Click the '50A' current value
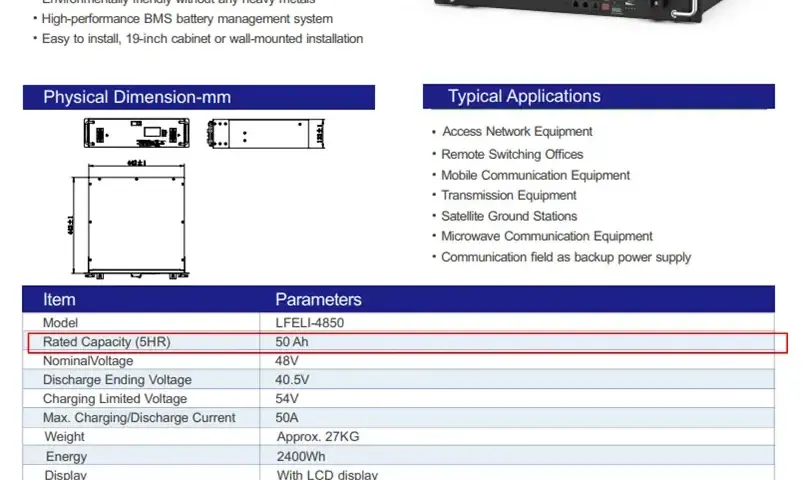Viewport: 807px width, 480px height. (x=287, y=418)
